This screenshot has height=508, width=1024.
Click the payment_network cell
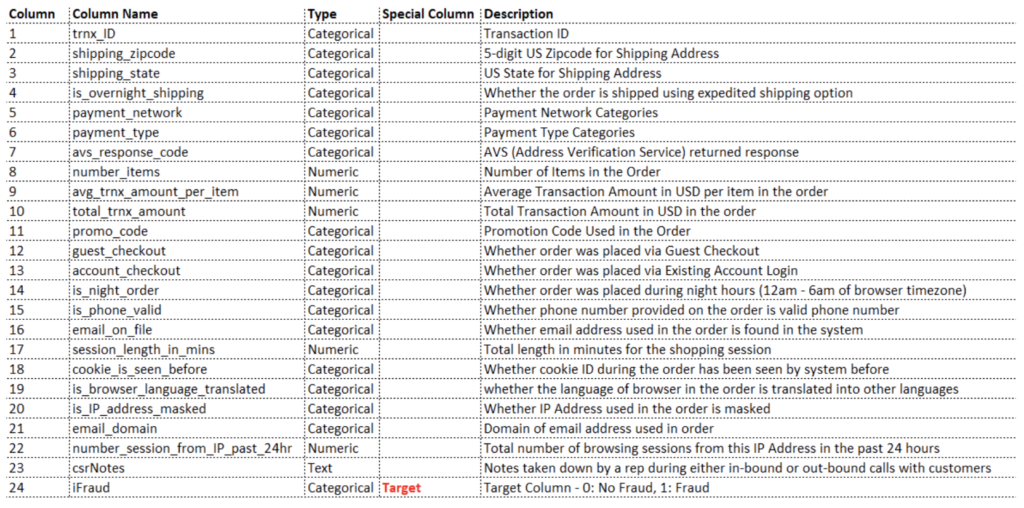coord(187,112)
